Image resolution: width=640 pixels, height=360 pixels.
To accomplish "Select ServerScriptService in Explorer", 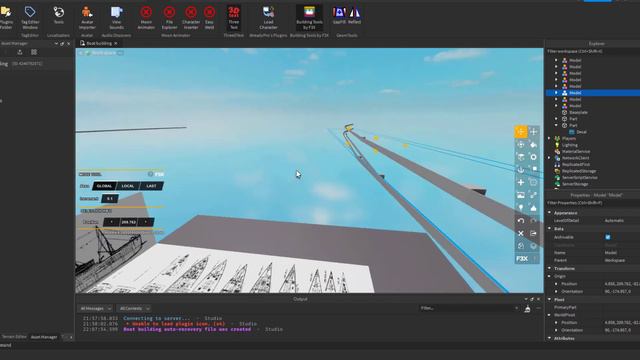I will (x=579, y=178).
